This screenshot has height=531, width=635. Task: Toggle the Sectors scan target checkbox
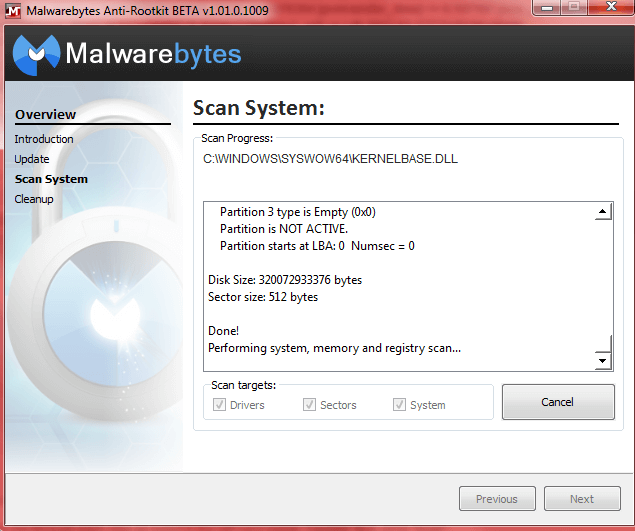tap(309, 404)
